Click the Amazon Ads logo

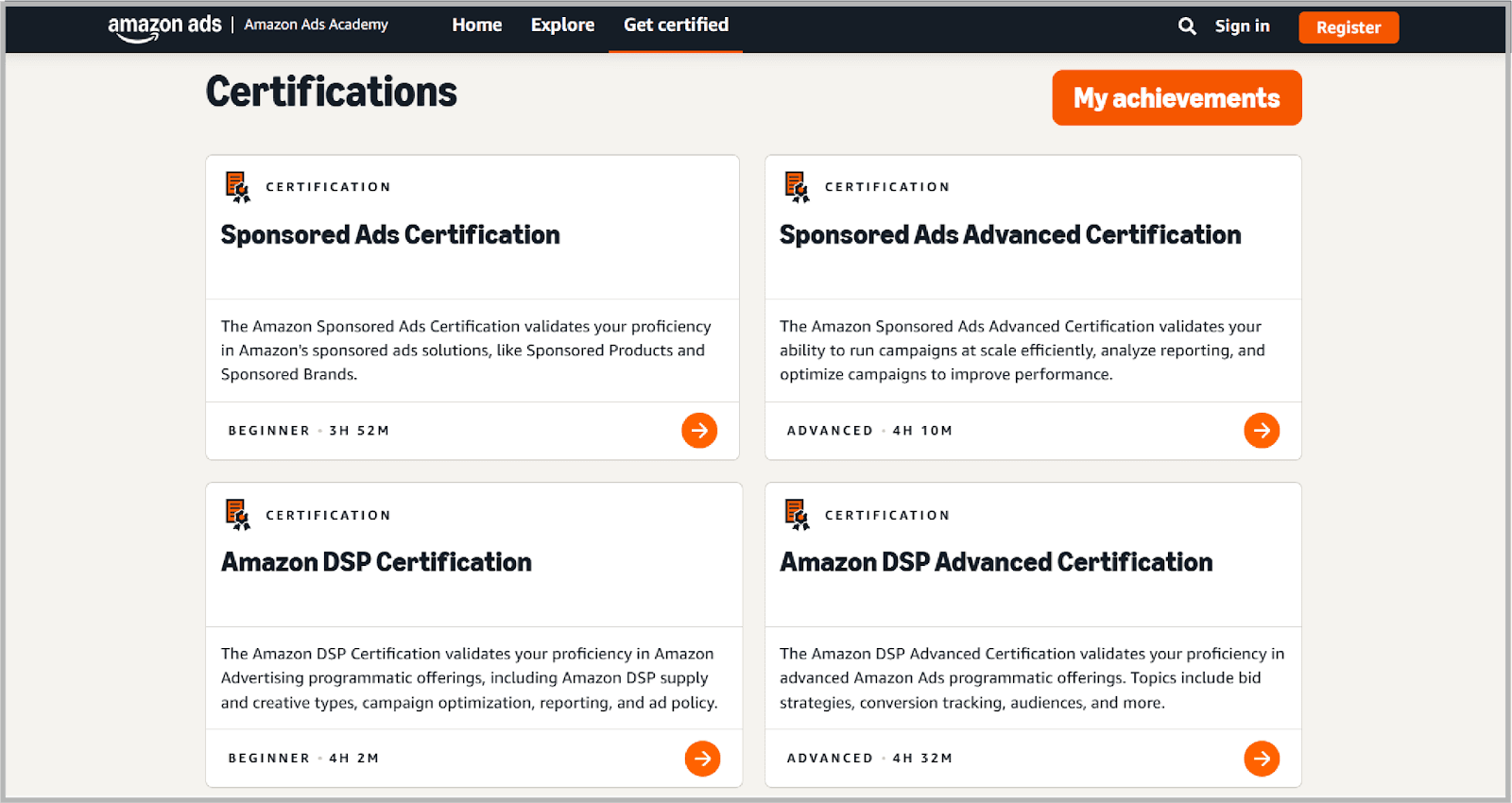(x=164, y=27)
